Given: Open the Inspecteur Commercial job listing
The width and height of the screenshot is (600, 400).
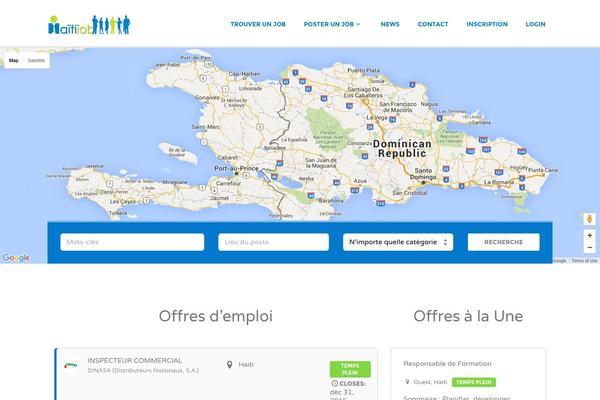Looking at the screenshot, I should 135,361.
